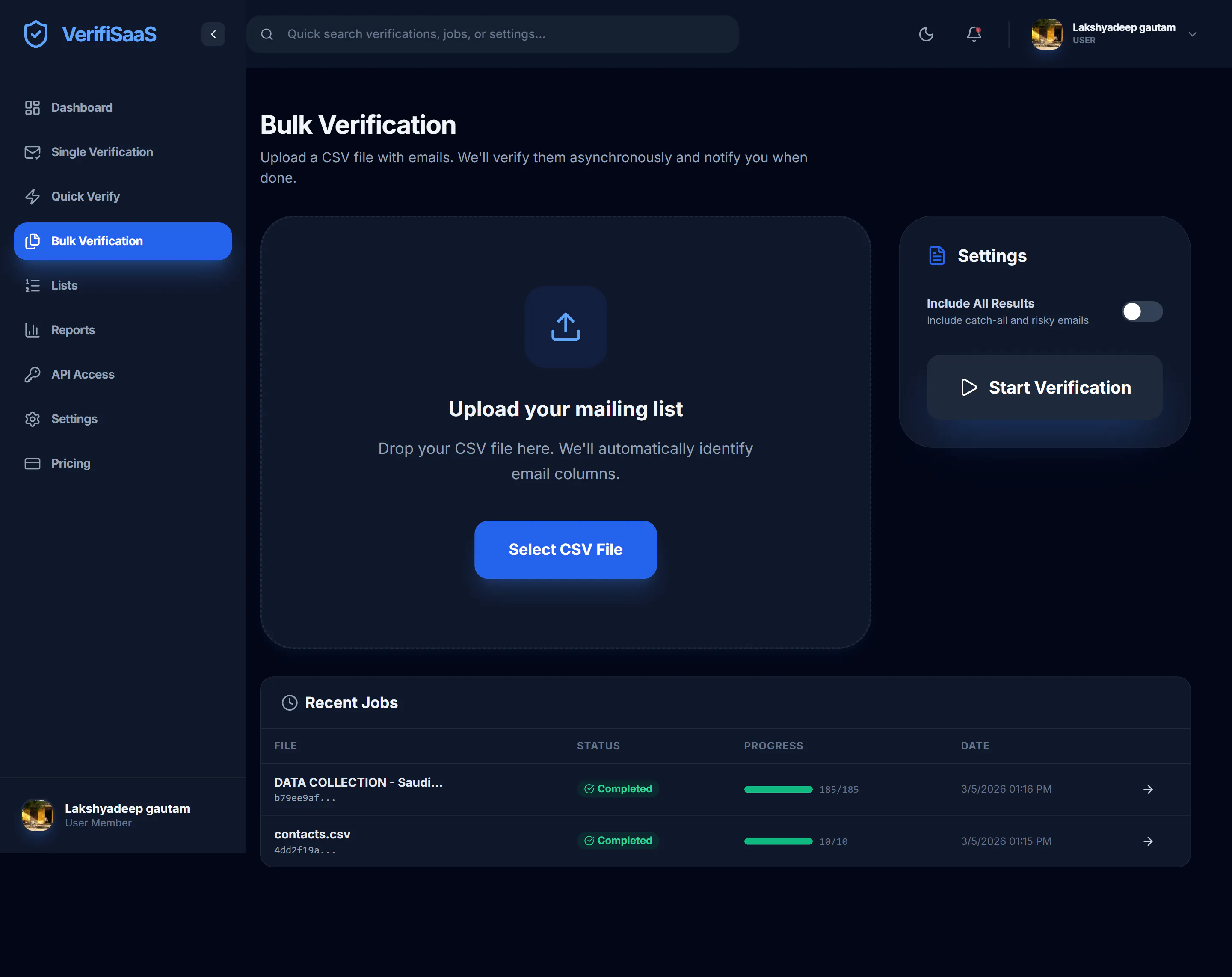Open API Access from the sidebar
Screen dimensions: 1232x977
coord(123,375)
